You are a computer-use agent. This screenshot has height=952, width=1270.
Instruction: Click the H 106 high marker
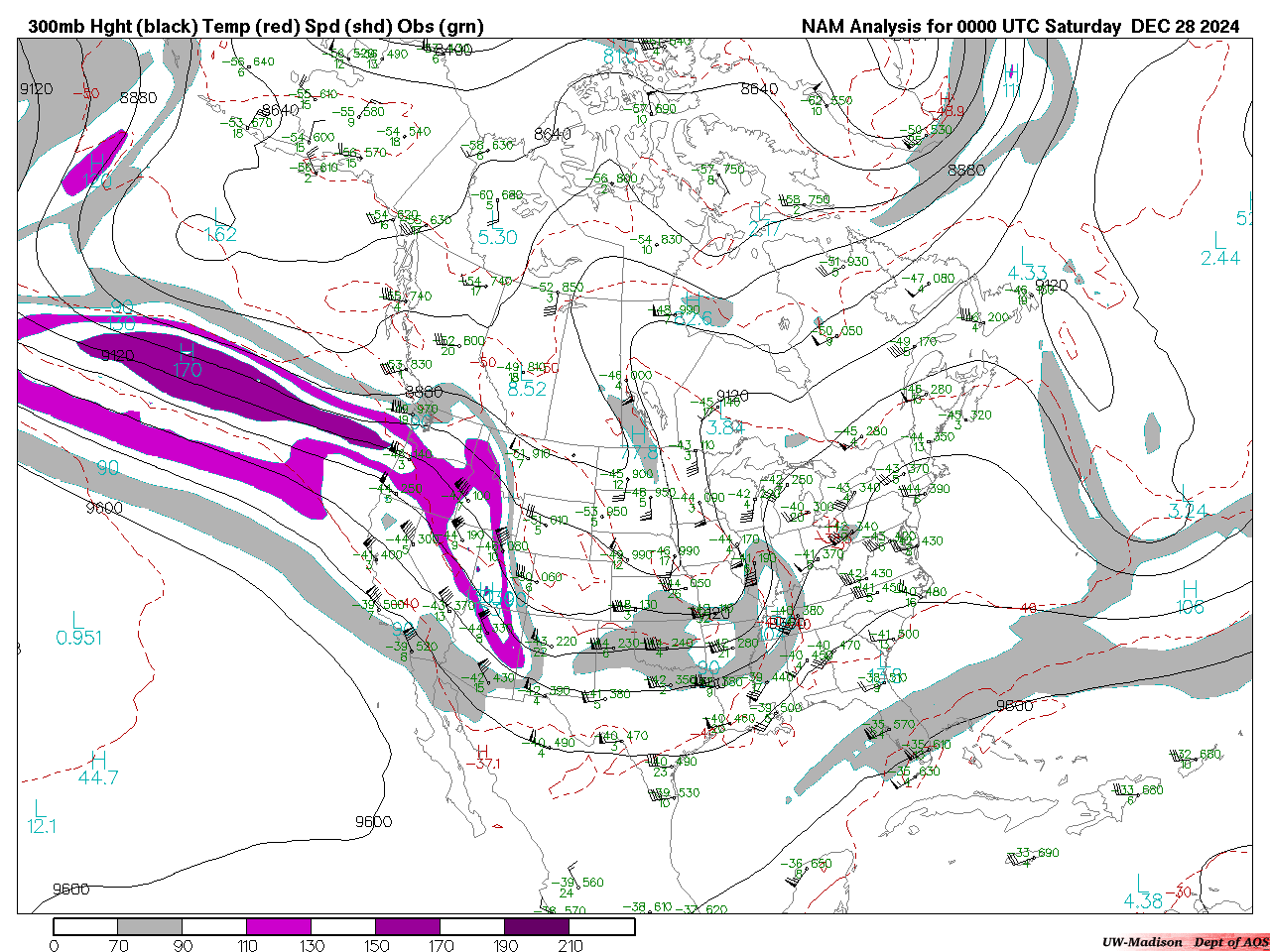tap(1190, 598)
